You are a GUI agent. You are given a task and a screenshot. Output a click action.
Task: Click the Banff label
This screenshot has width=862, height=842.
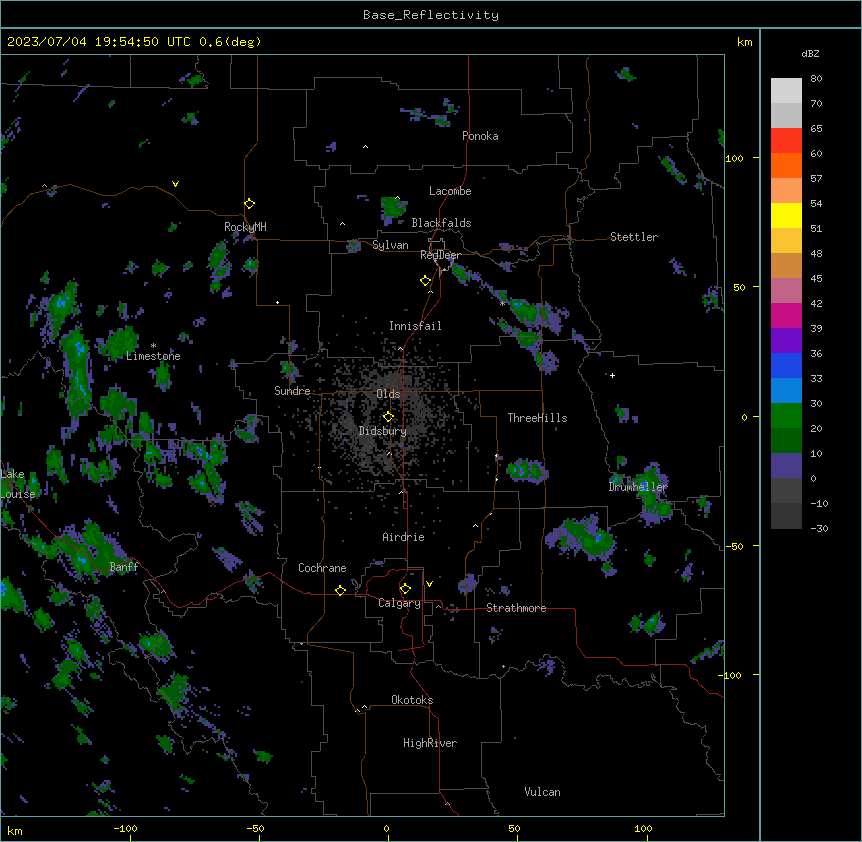coord(124,567)
